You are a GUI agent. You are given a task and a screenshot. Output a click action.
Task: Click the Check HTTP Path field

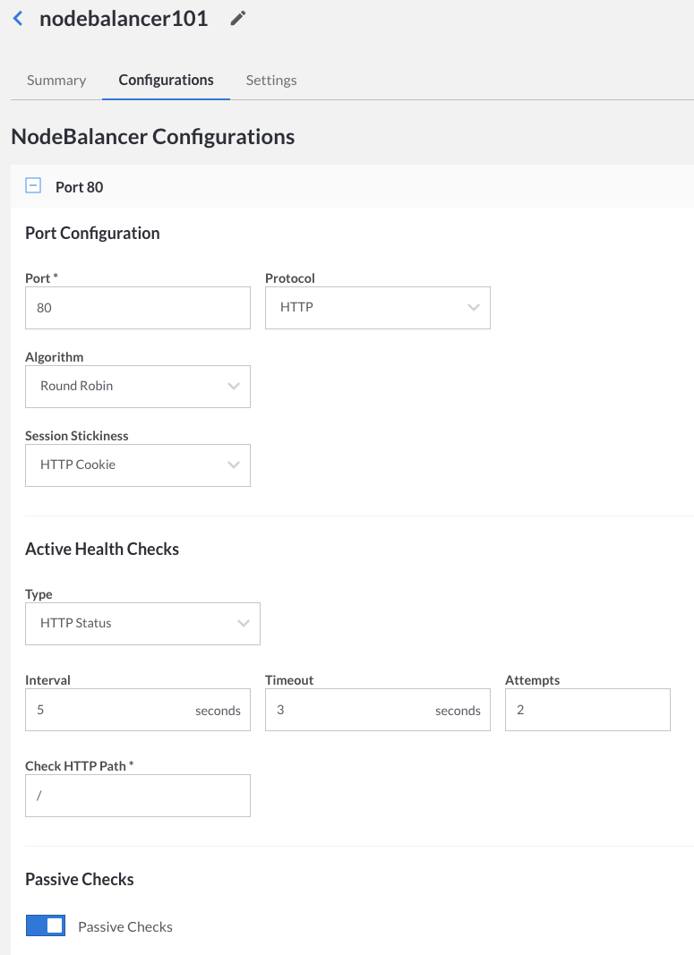pos(138,794)
